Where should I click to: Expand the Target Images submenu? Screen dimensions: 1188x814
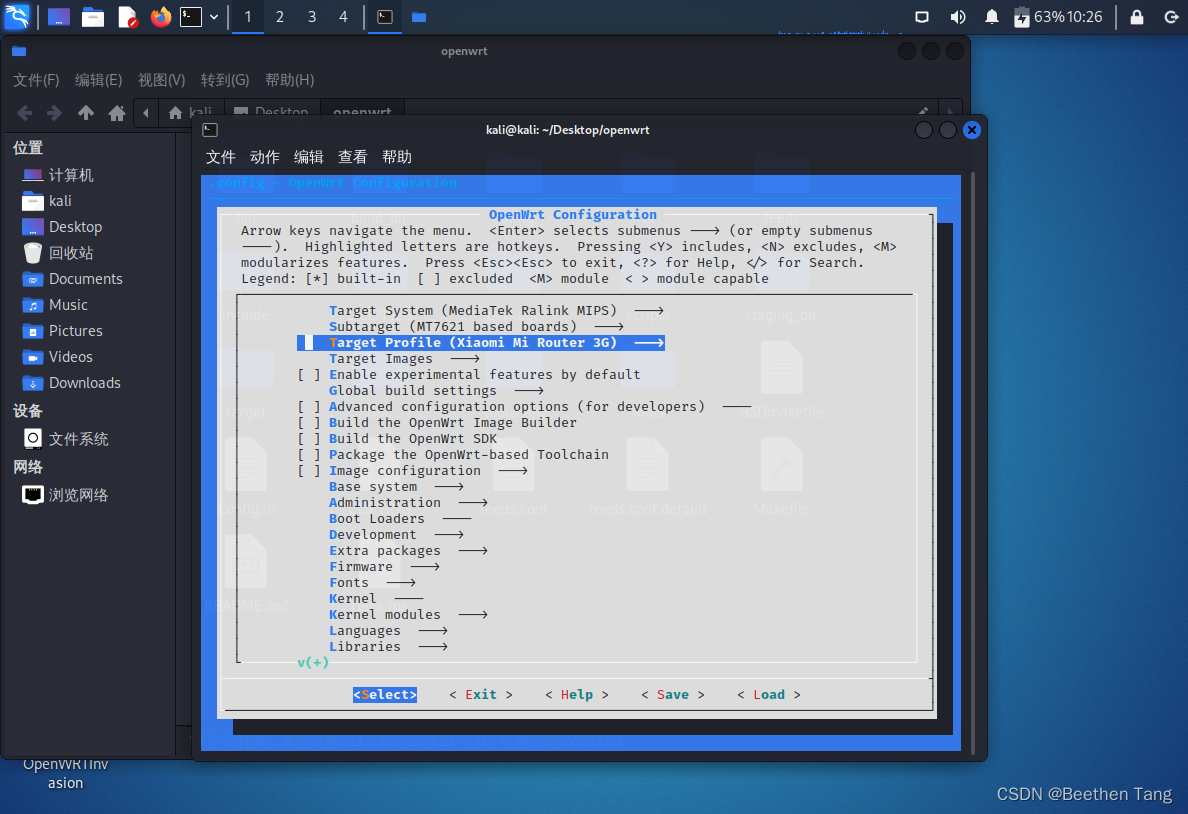tap(404, 358)
